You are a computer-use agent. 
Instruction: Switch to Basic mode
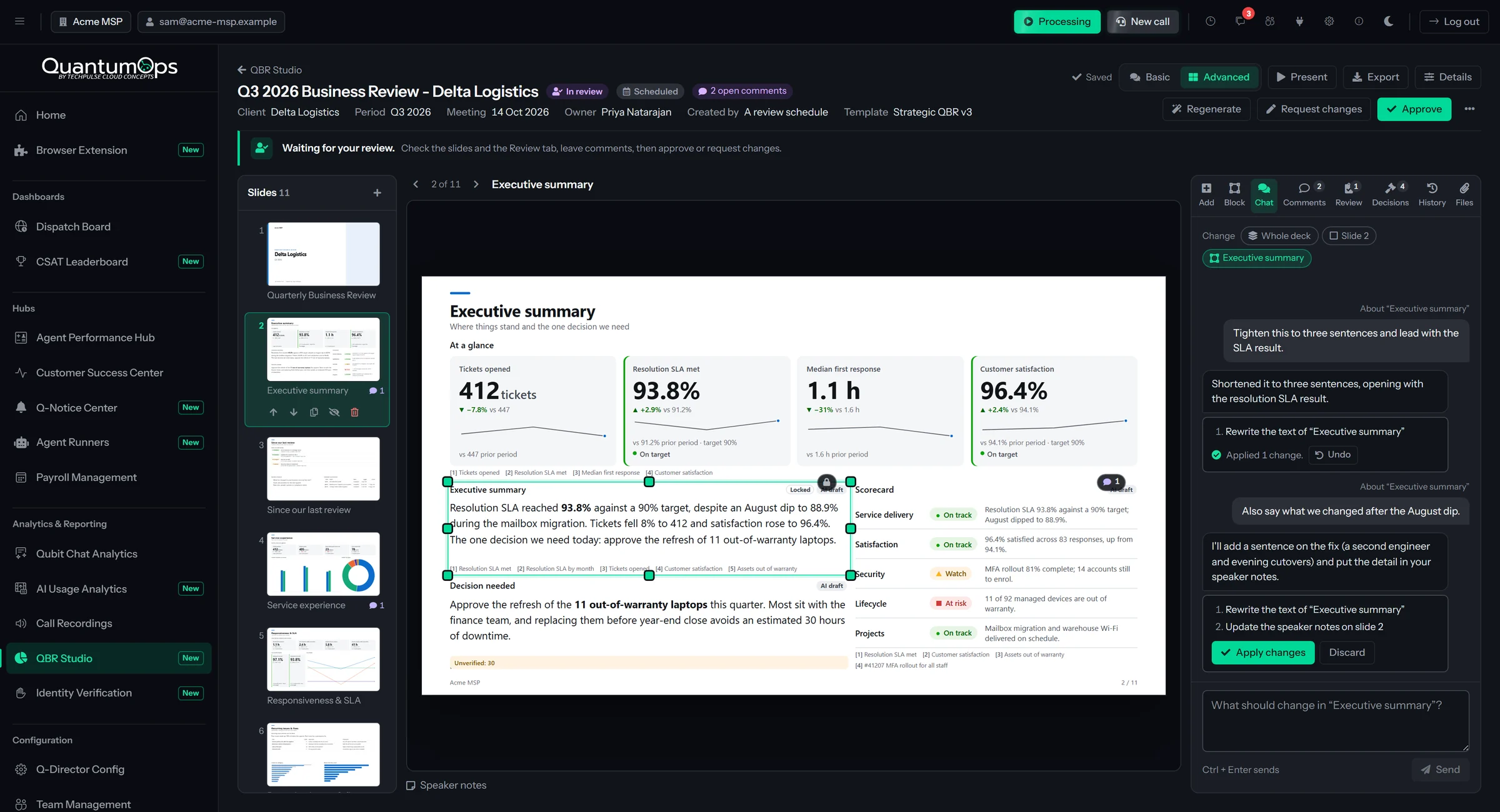click(1150, 77)
